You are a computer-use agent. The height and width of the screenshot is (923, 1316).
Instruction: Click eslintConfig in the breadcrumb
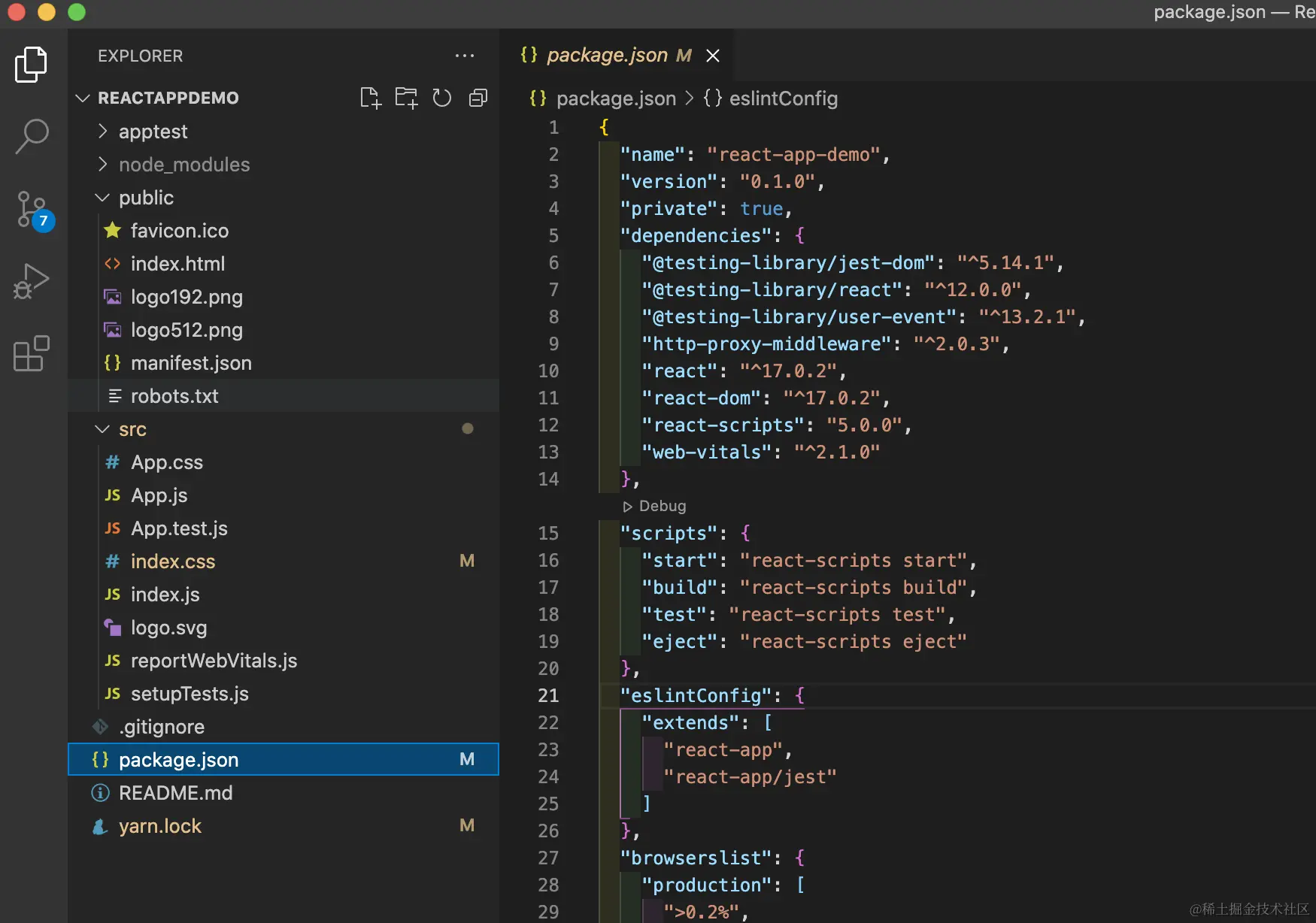coord(782,98)
